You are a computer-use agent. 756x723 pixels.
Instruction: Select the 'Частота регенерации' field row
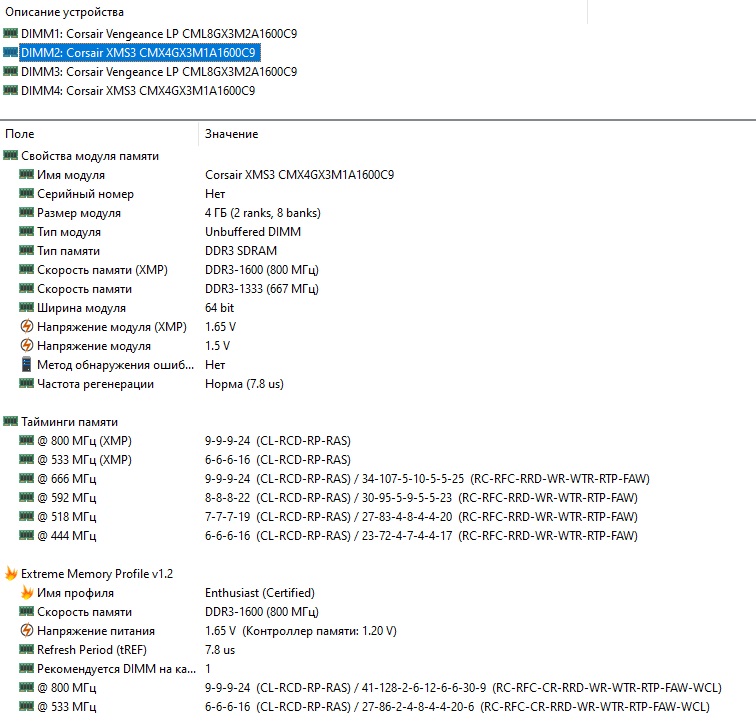[x=95, y=384]
